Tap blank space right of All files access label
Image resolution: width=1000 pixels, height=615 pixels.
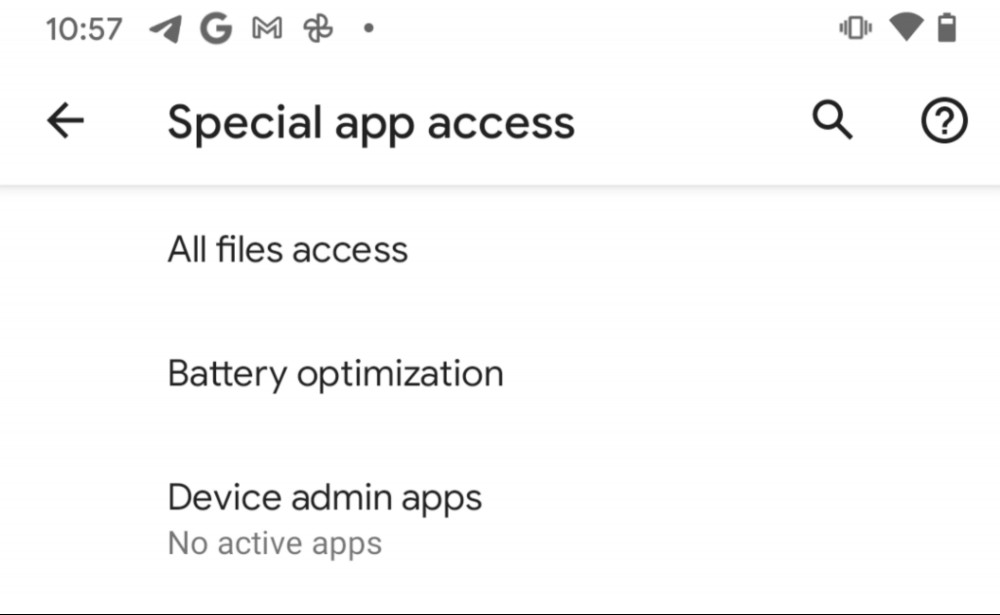(702, 249)
